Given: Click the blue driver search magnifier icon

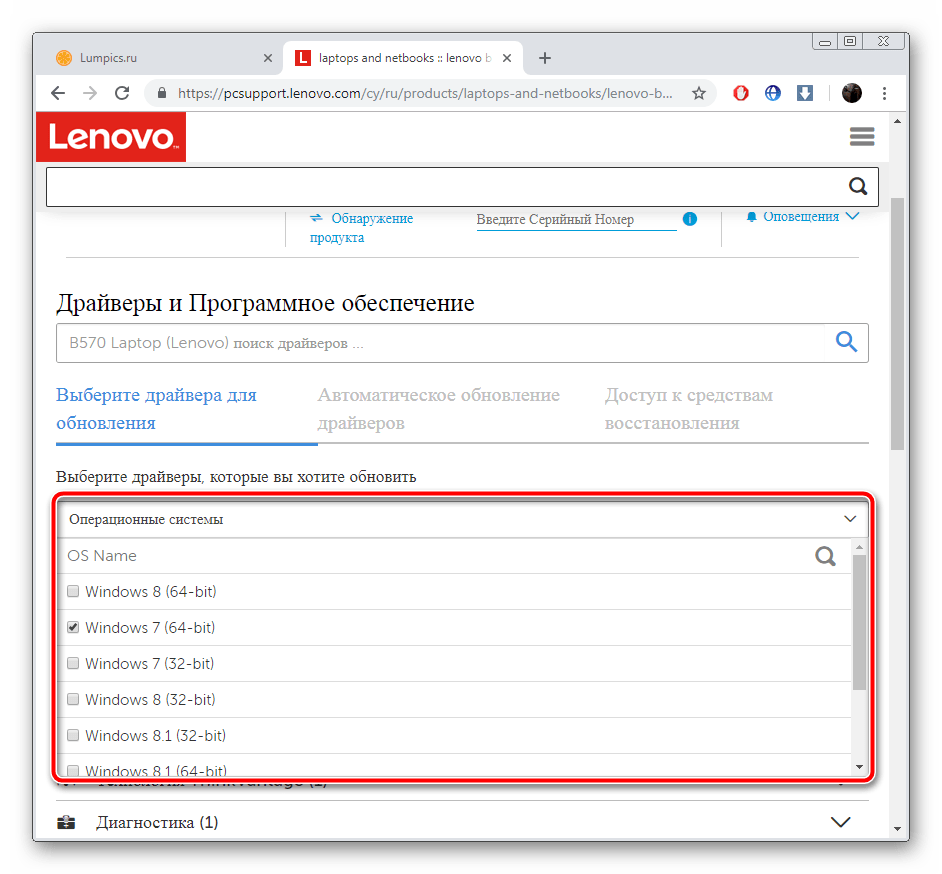Looking at the screenshot, I should click(x=846, y=342).
